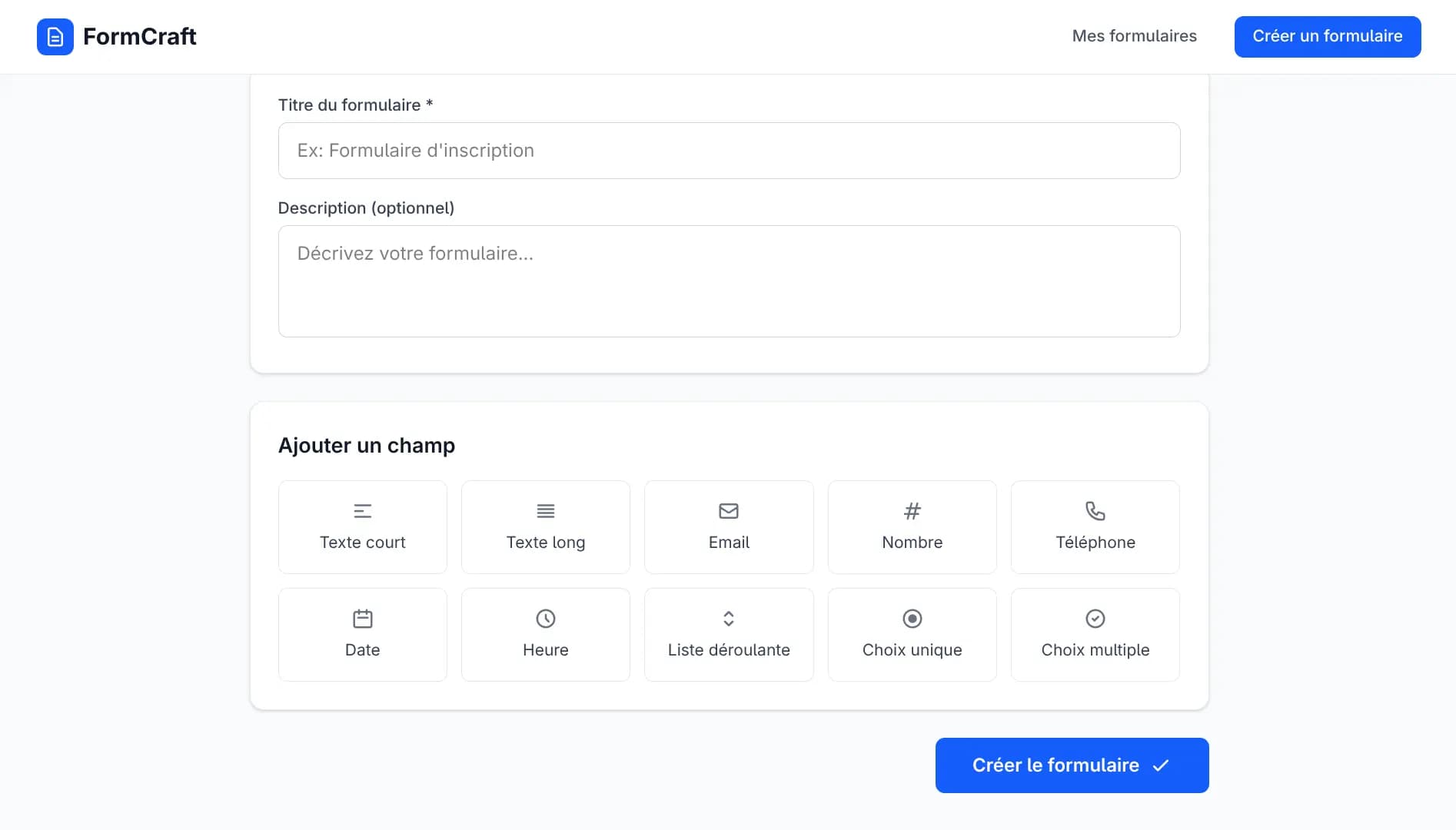The height and width of the screenshot is (830, 1456).
Task: Click into the Description textarea
Action: point(729,281)
